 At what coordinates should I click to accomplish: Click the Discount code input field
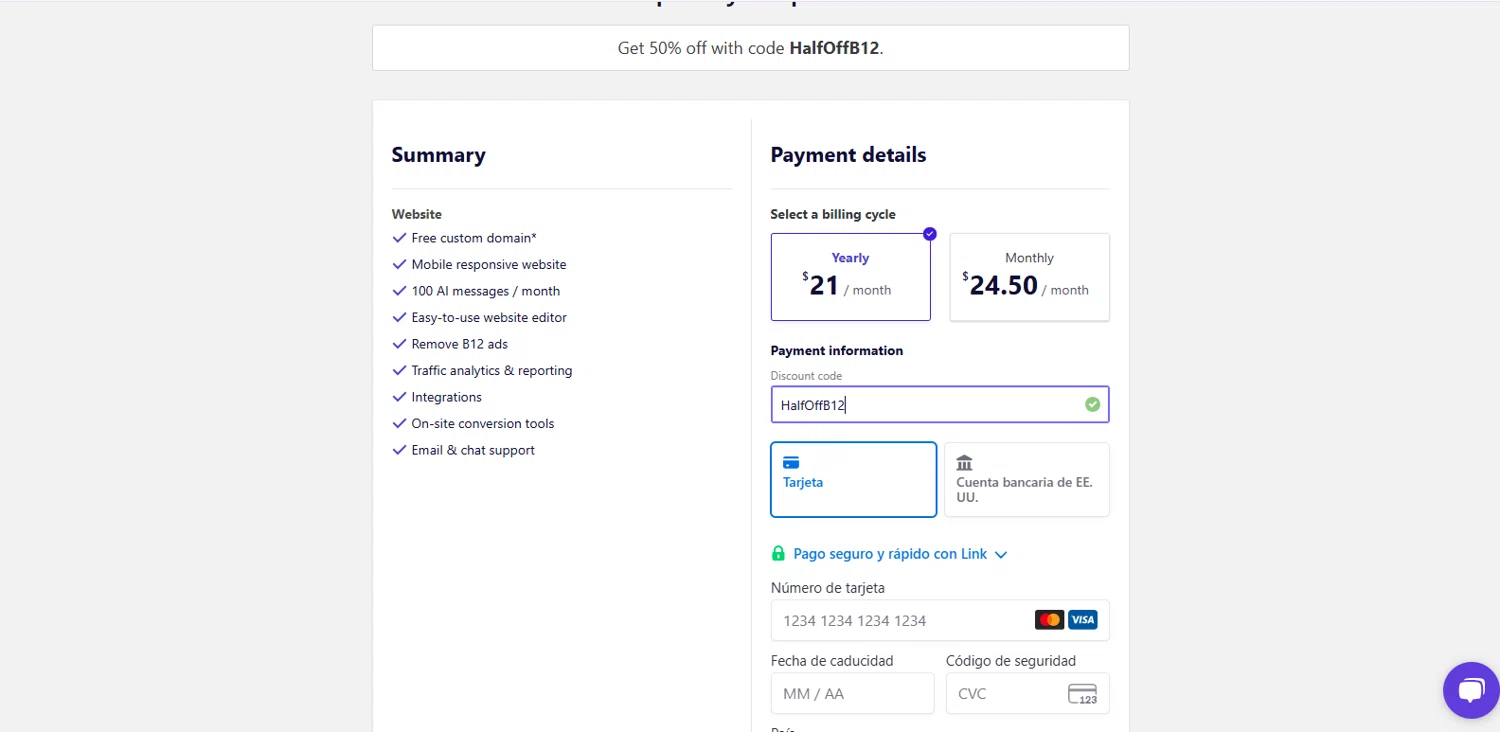940,405
